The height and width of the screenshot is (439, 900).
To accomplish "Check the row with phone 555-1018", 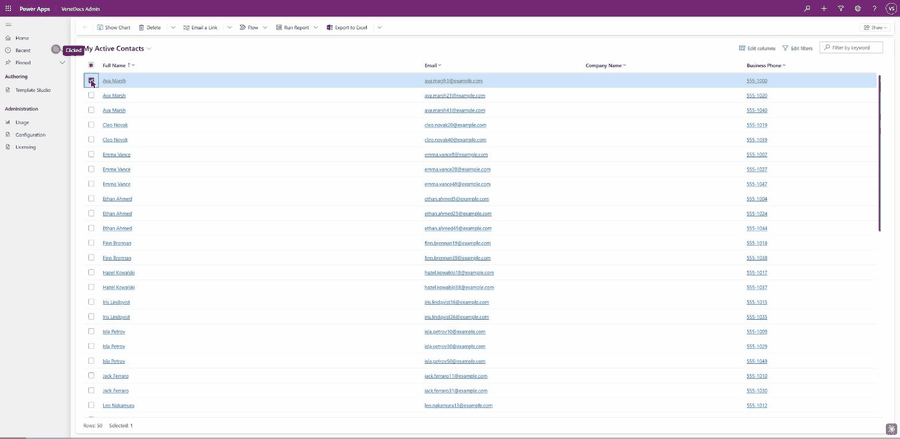I will (x=91, y=243).
